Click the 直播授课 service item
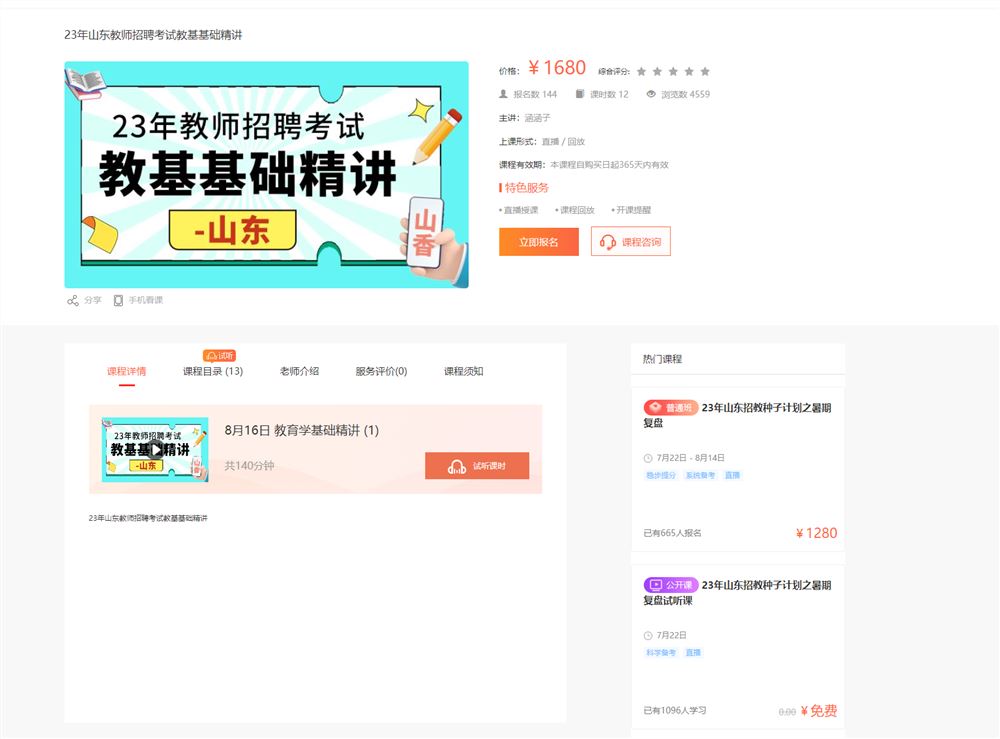This screenshot has width=1000, height=739. [519, 210]
